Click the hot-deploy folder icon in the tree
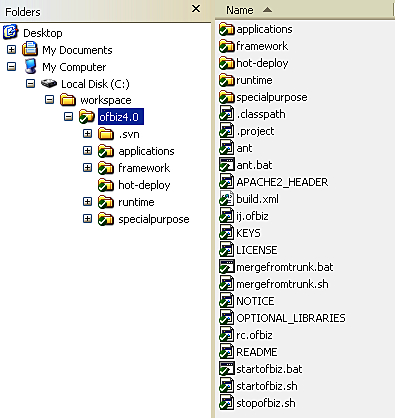Screen dimensions: 395x418 coord(106,185)
